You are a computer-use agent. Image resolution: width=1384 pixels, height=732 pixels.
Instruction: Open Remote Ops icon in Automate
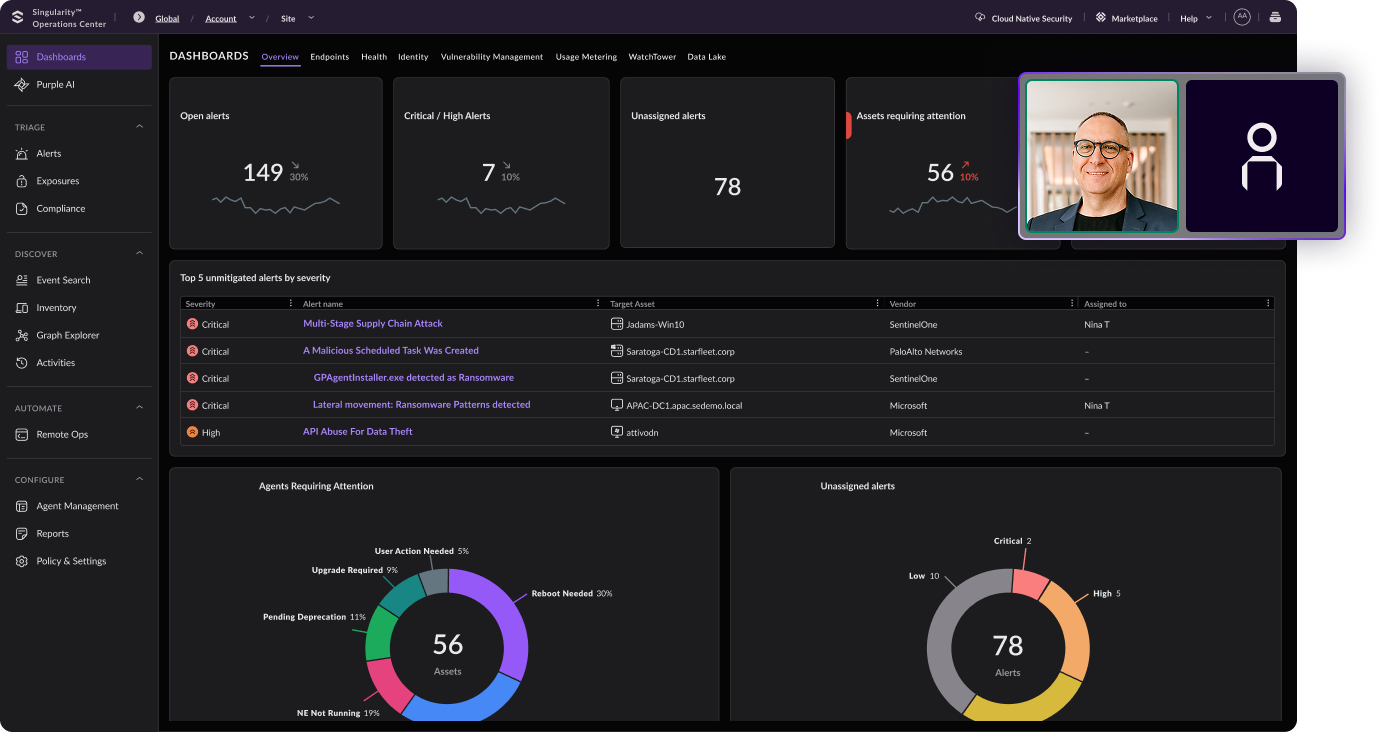coord(22,435)
